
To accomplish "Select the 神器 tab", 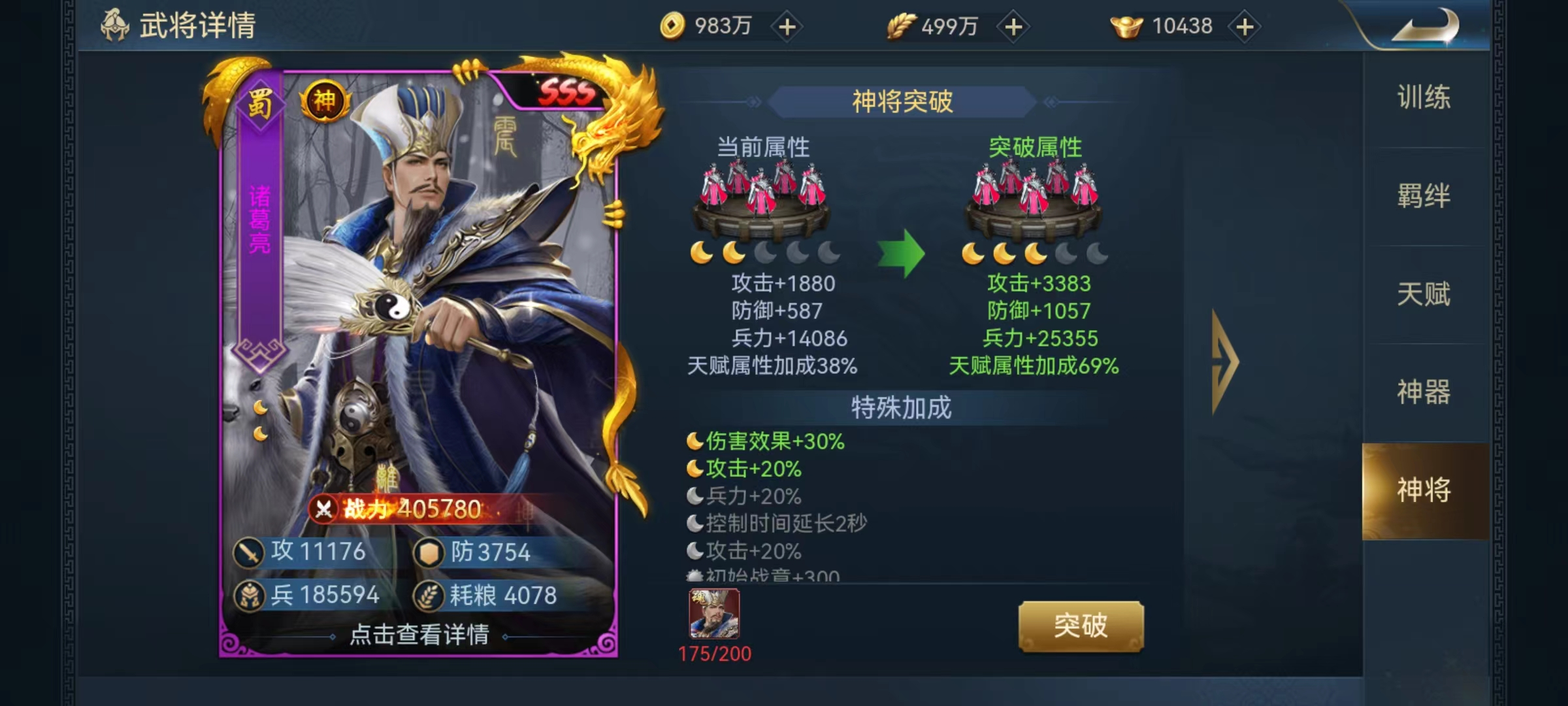I will 1424,392.
